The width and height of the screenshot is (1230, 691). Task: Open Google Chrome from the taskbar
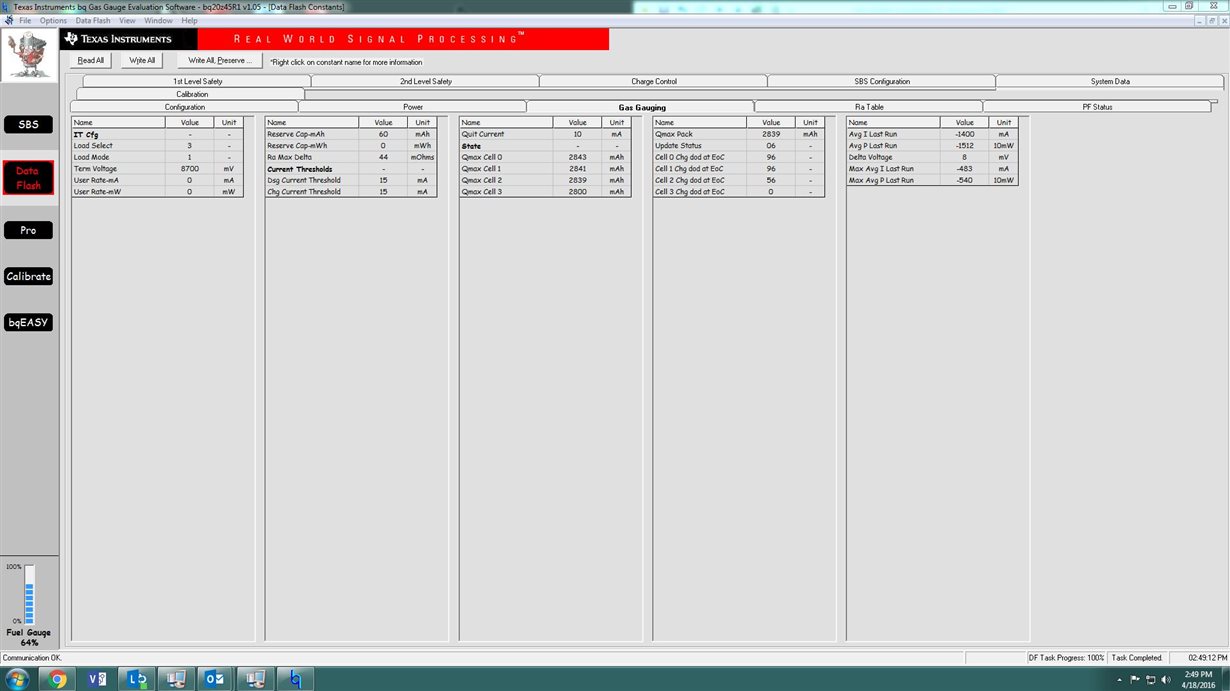pos(58,679)
